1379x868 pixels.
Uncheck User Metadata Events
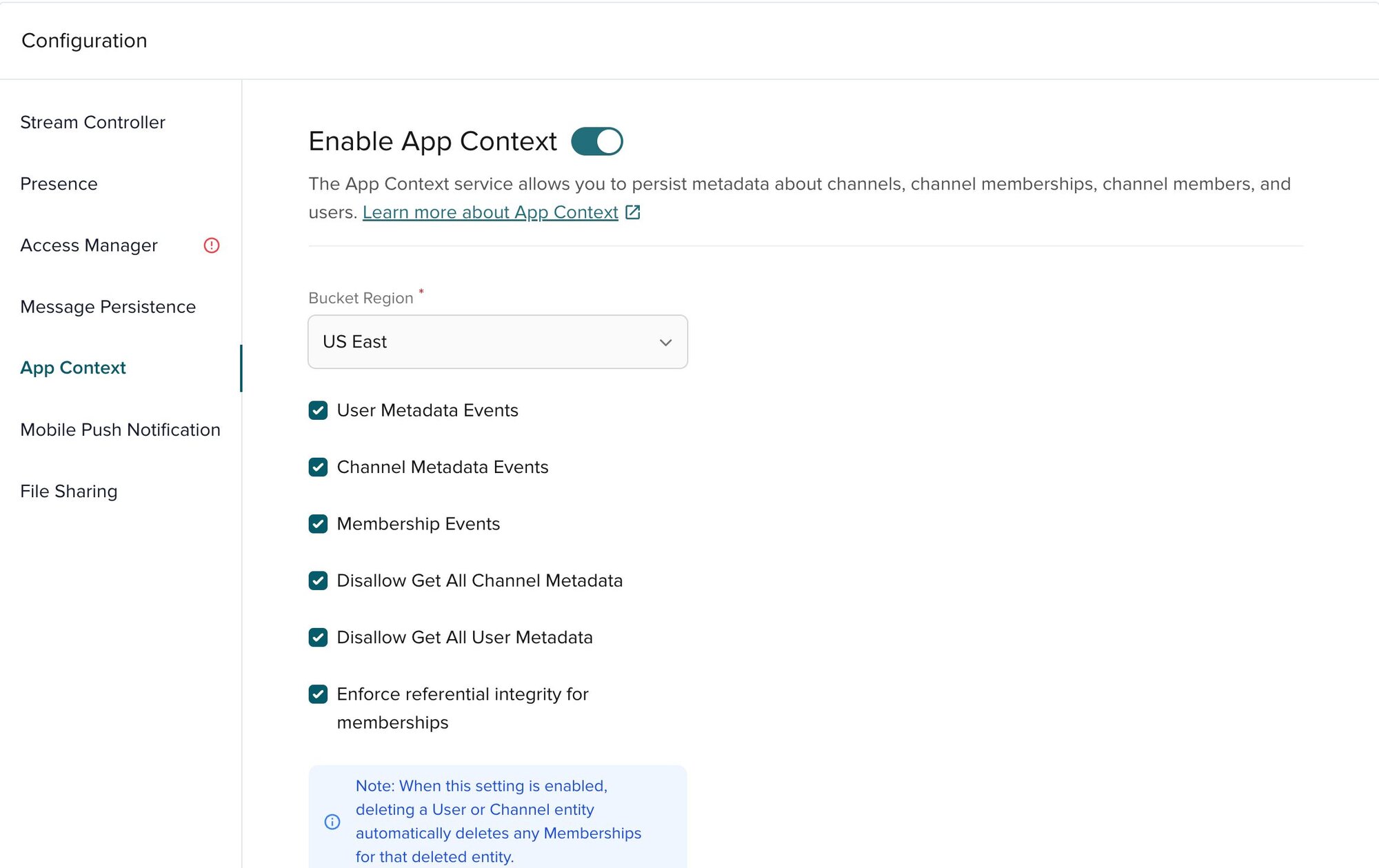point(318,410)
